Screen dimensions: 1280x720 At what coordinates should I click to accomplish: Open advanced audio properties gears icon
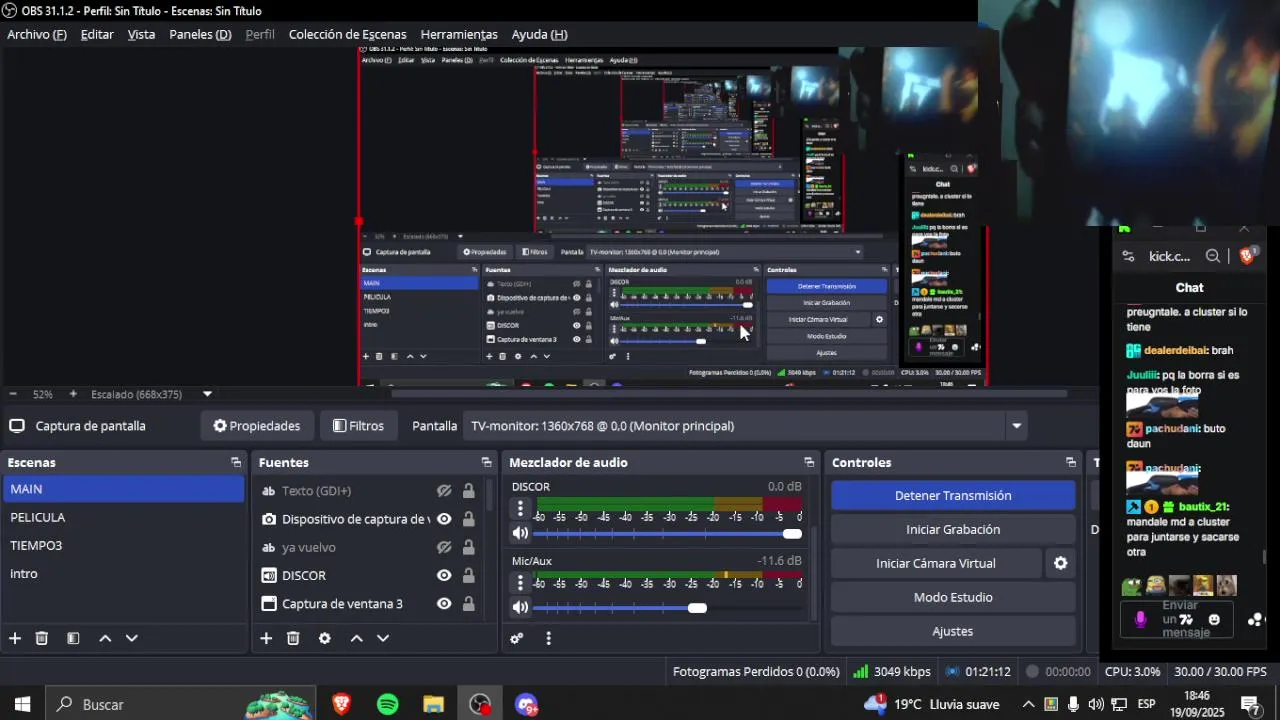click(x=517, y=638)
